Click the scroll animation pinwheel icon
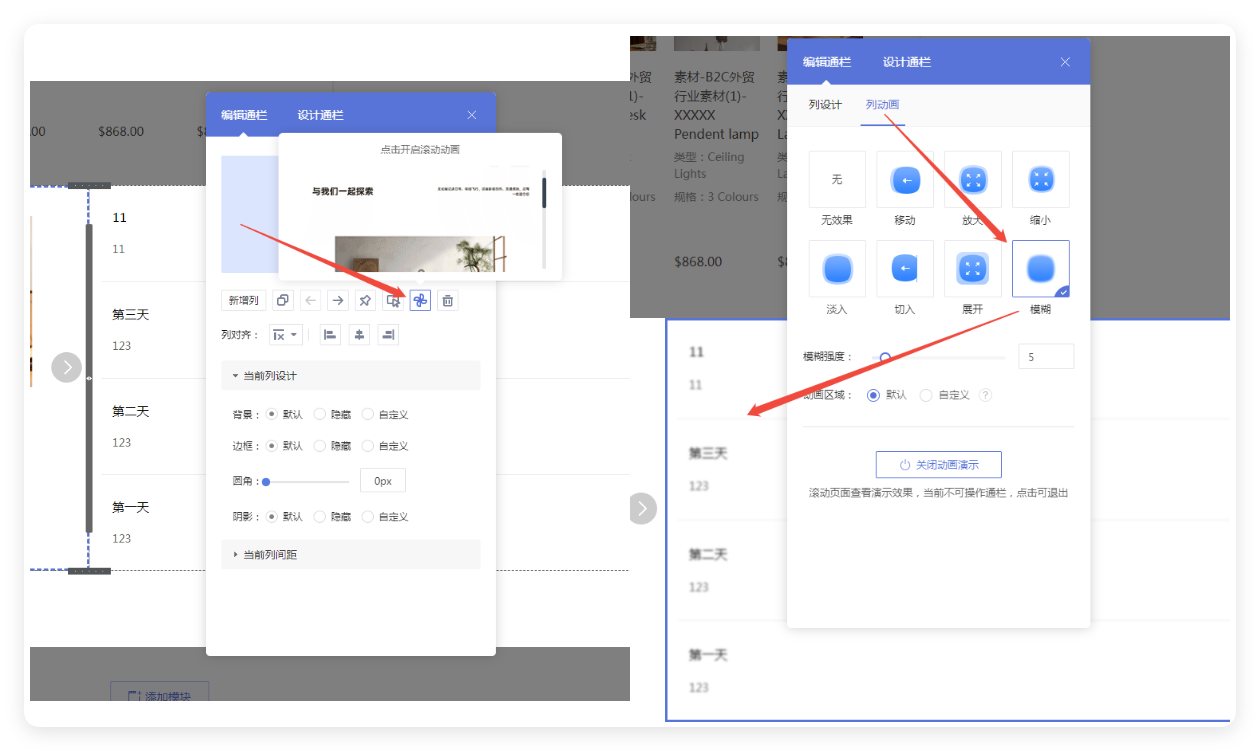 click(x=420, y=301)
